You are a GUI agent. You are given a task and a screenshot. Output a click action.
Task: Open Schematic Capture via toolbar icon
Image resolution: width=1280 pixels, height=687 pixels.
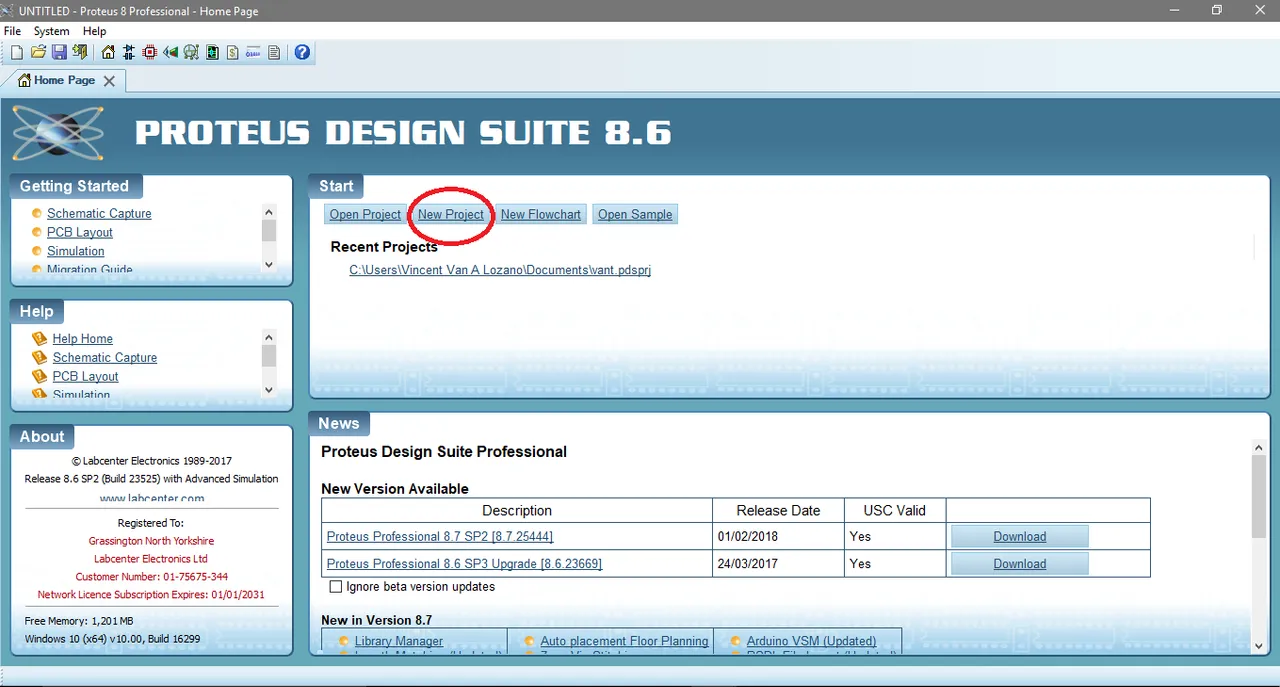(129, 52)
